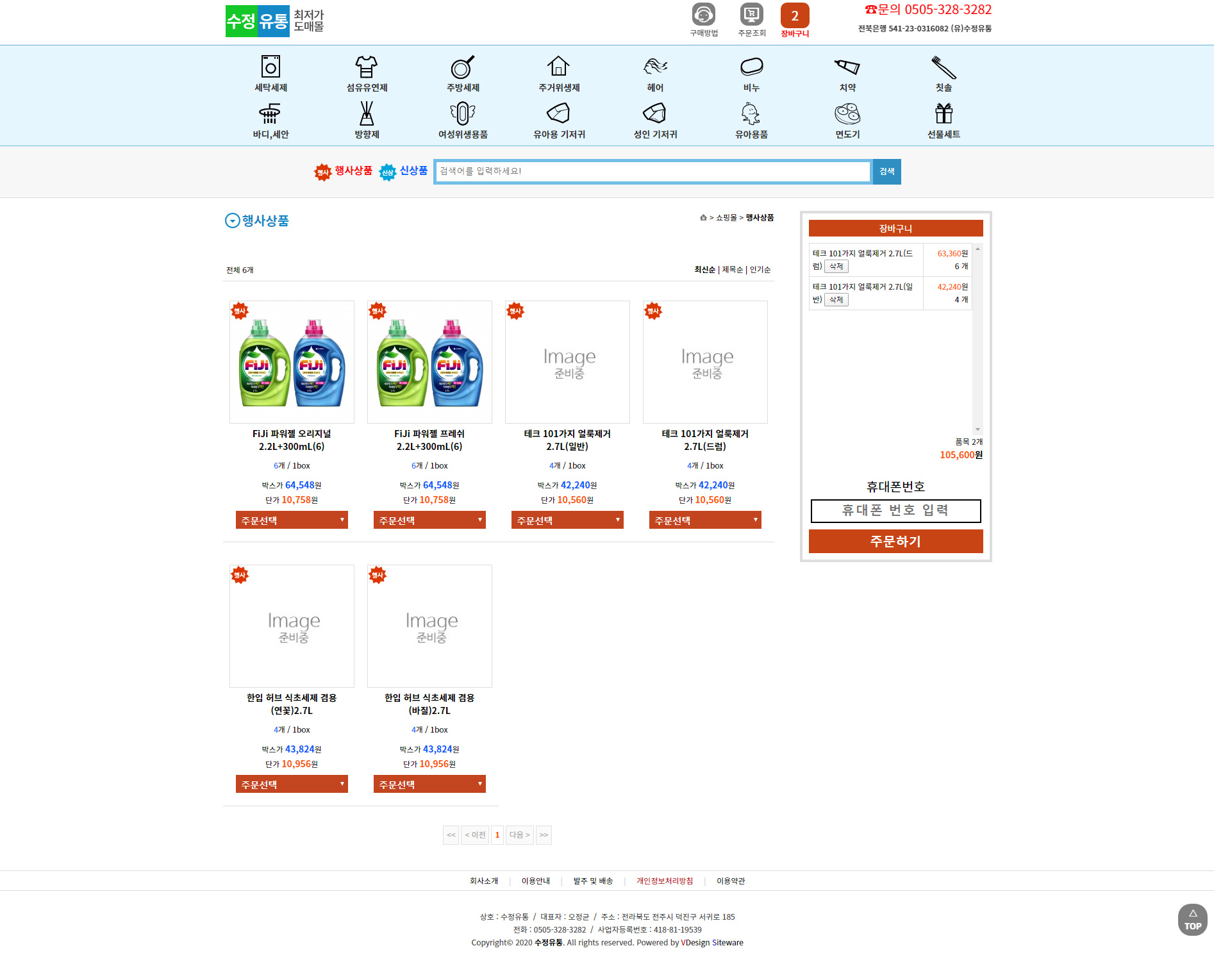Screen dimensions: 1214x980
Task: Open 주문선택 dropdown for FiJi 파워젤 프레쉬
Action: coord(429,520)
